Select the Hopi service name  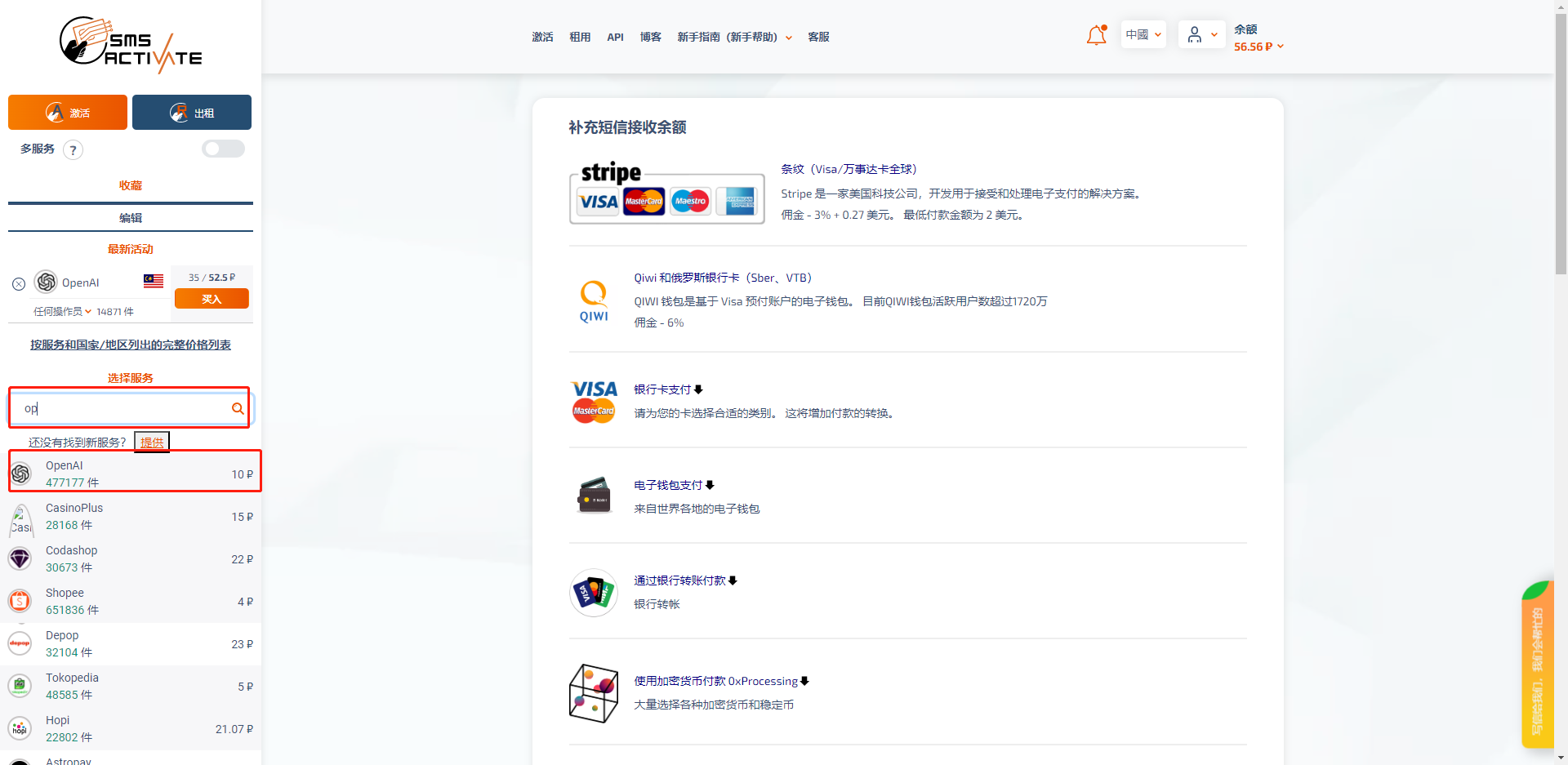[x=57, y=720]
